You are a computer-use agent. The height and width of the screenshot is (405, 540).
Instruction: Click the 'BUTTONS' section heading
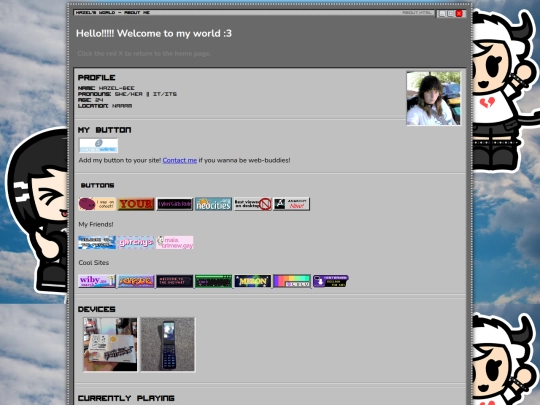(x=97, y=185)
